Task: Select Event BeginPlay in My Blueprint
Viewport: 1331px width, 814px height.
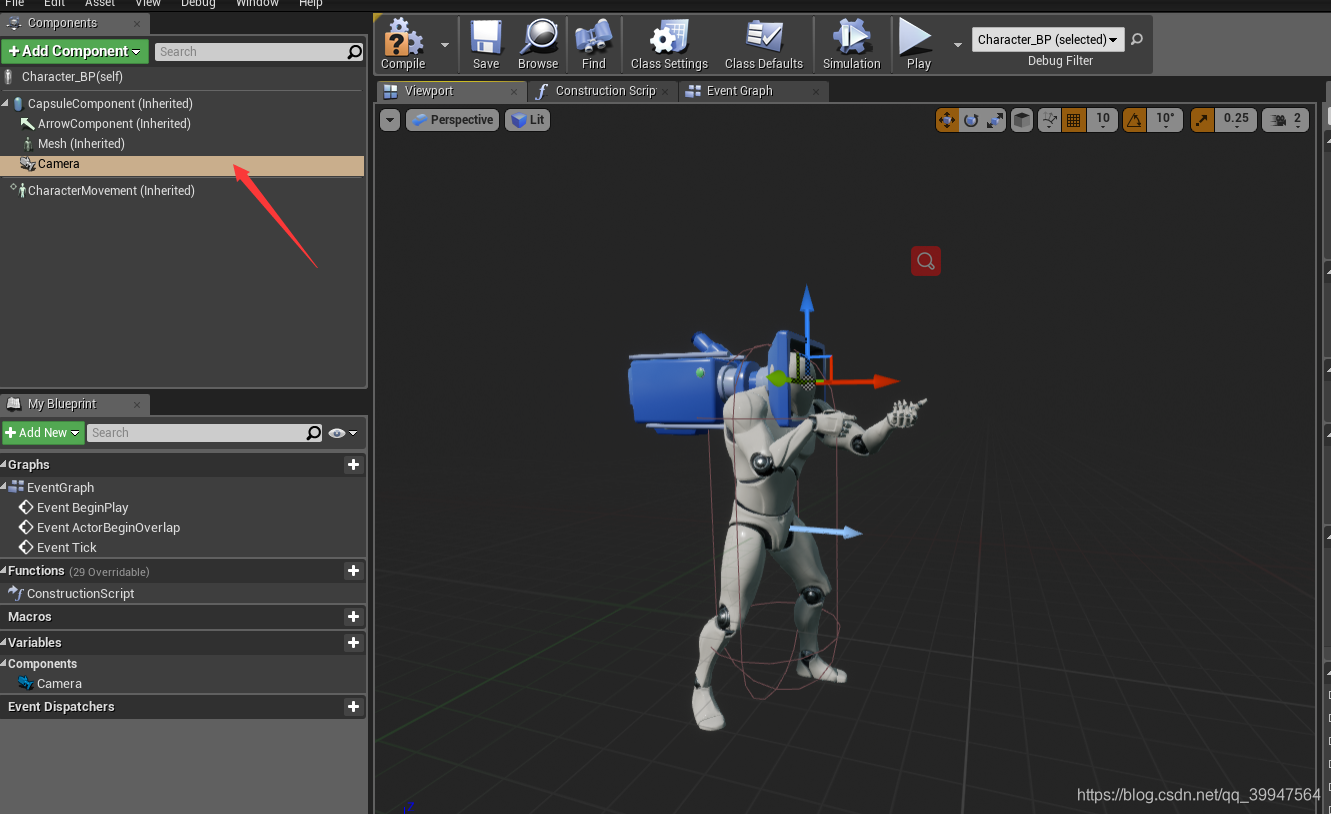Action: click(83, 508)
